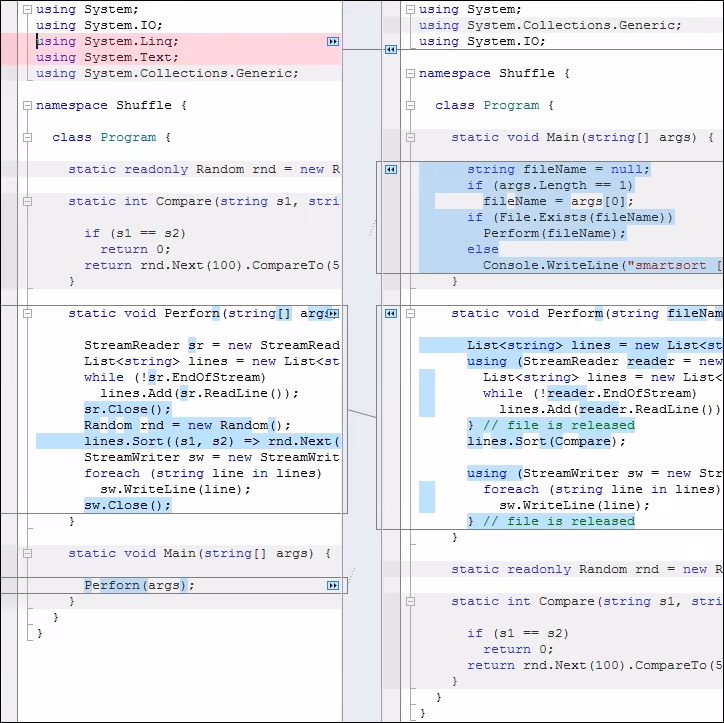This screenshot has height=723, width=724.
Task: Collapse namespace Shuffle in right pane
Action: pos(410,73)
